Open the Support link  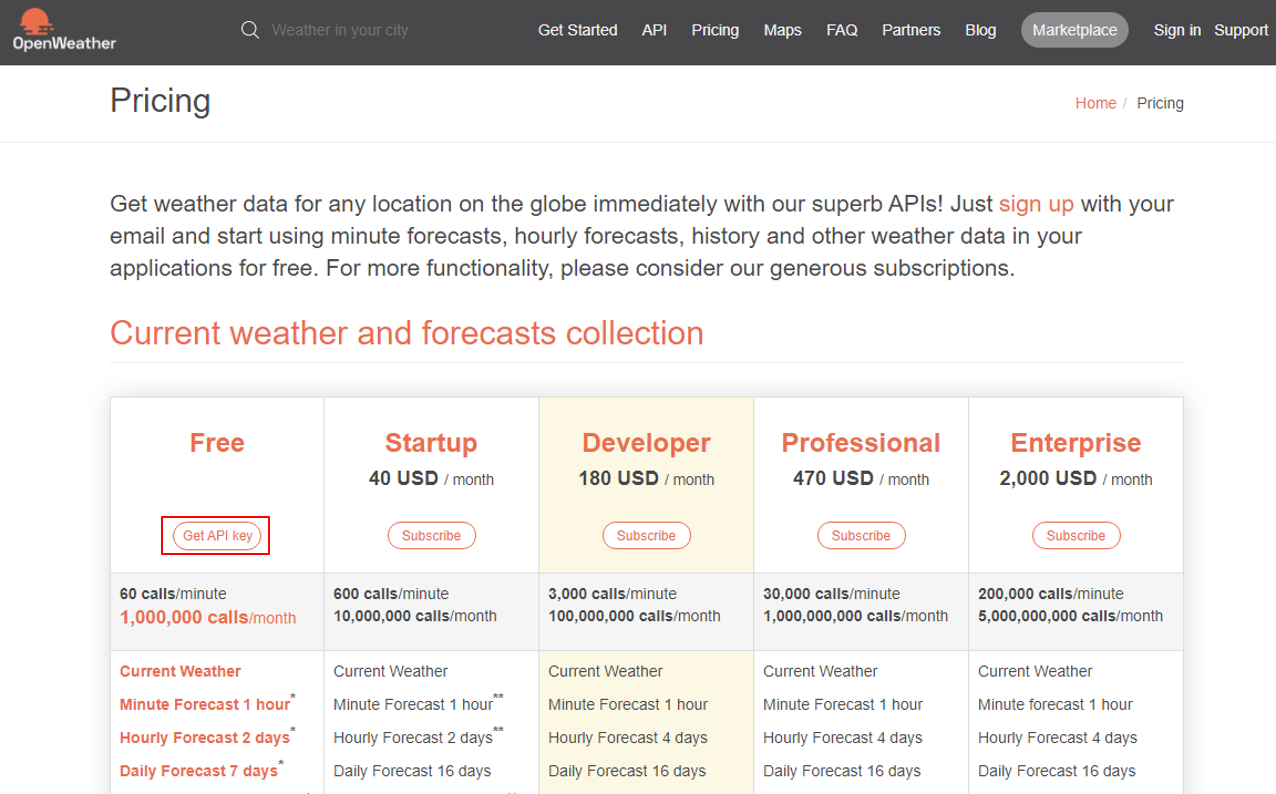pyautogui.click(x=1241, y=30)
